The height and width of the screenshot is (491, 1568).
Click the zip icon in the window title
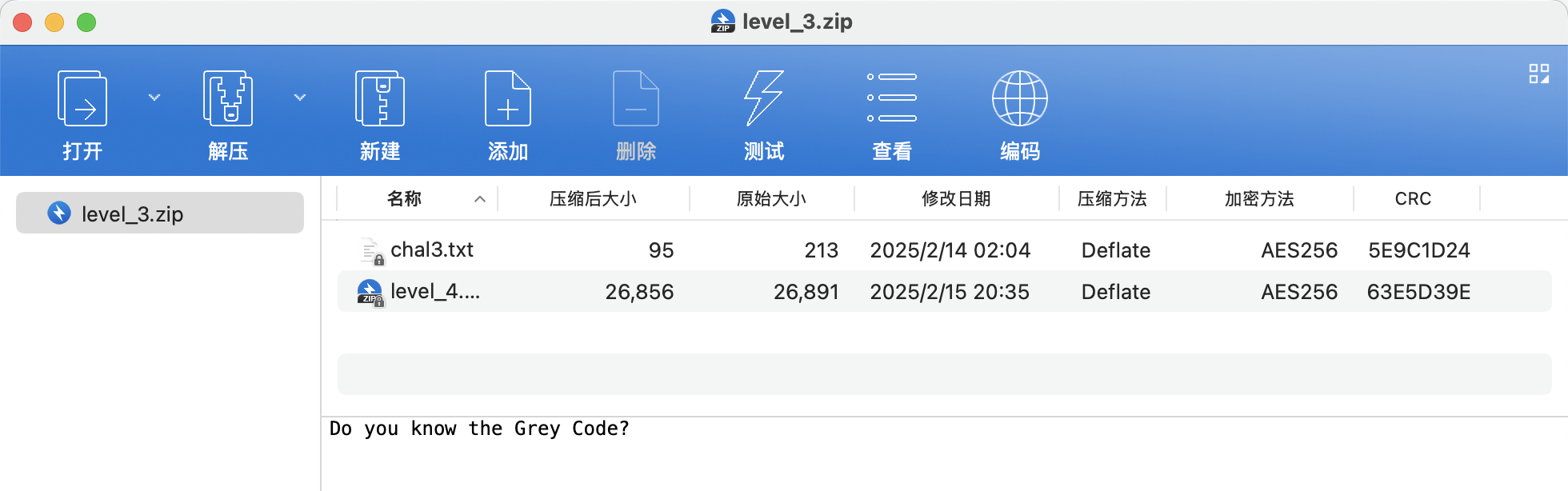point(722,22)
